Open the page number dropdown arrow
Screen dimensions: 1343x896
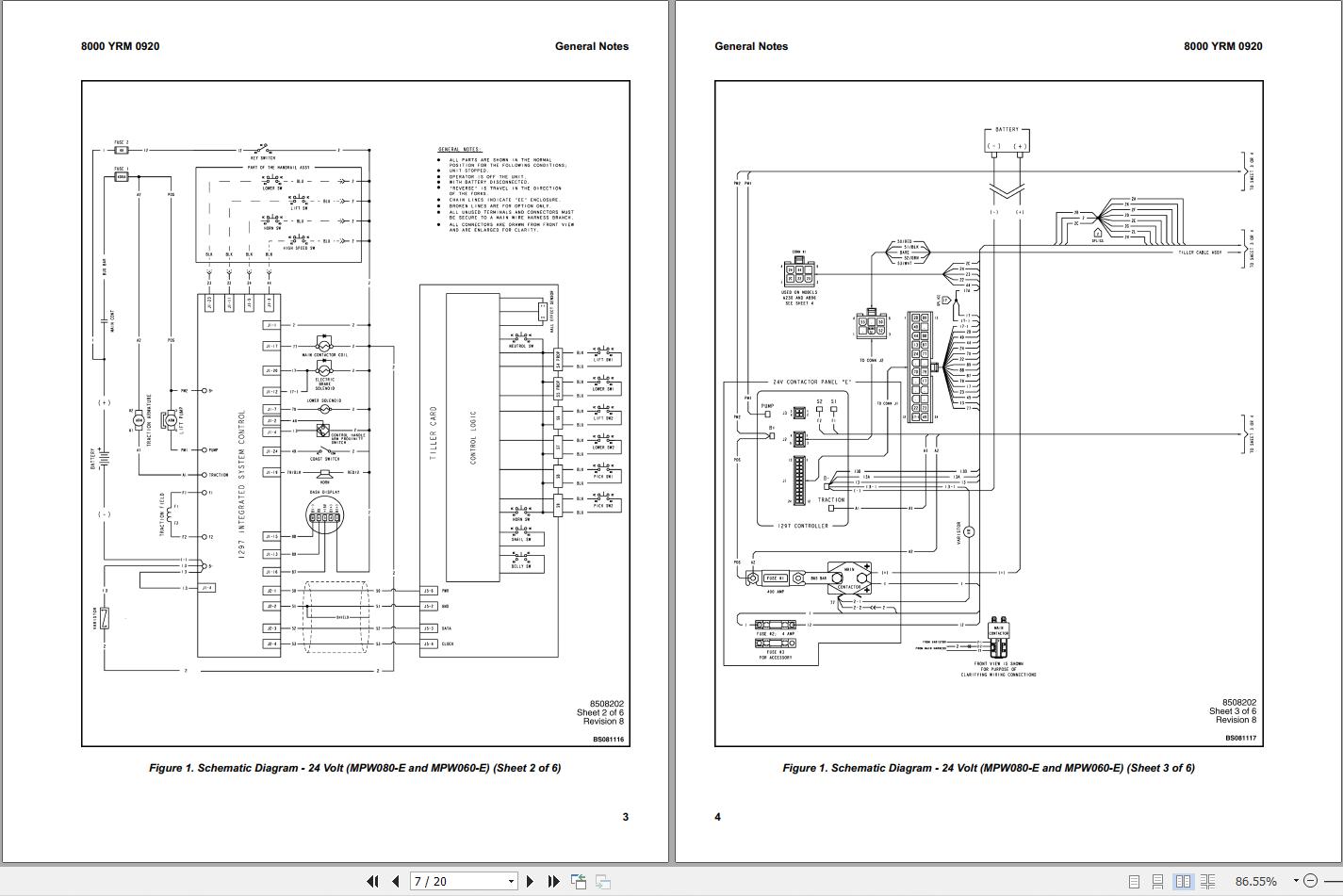pyautogui.click(x=512, y=882)
